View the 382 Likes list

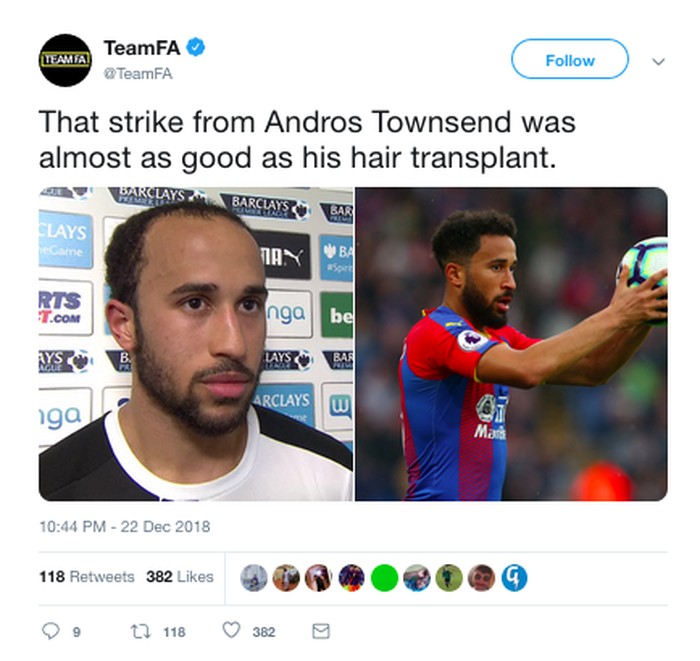pos(180,577)
